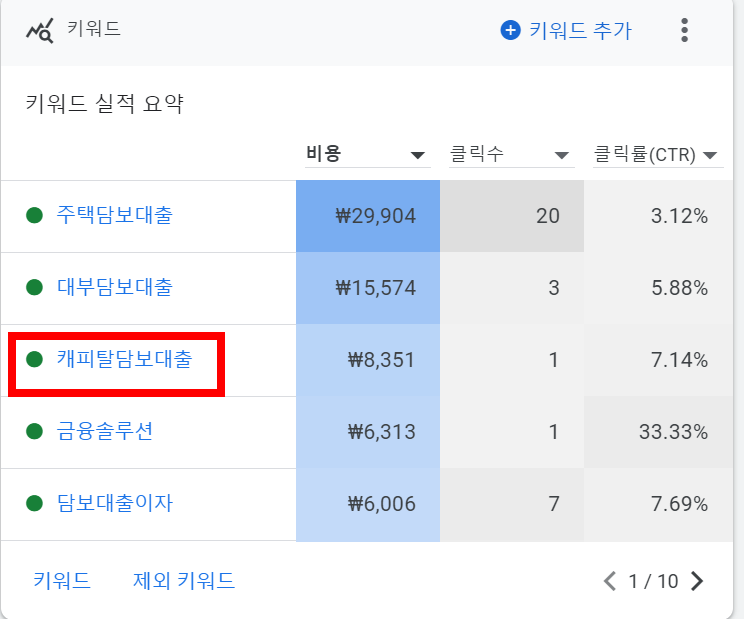The width and height of the screenshot is (744, 619).
Task: Click green status dot for 주택담보대출
Action: (35, 215)
